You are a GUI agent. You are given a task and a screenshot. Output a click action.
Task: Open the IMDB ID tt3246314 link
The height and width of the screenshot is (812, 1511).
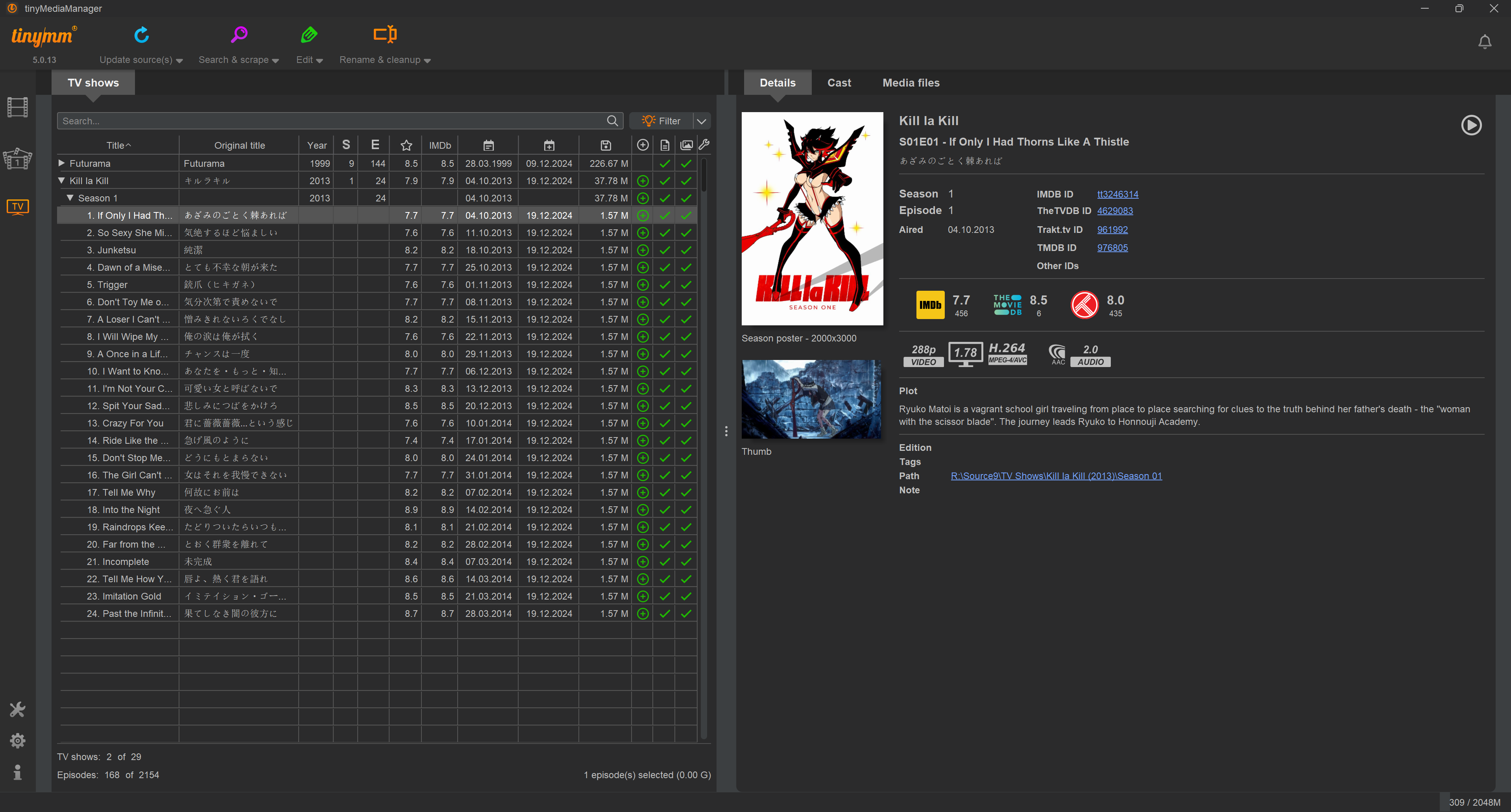(1118, 194)
